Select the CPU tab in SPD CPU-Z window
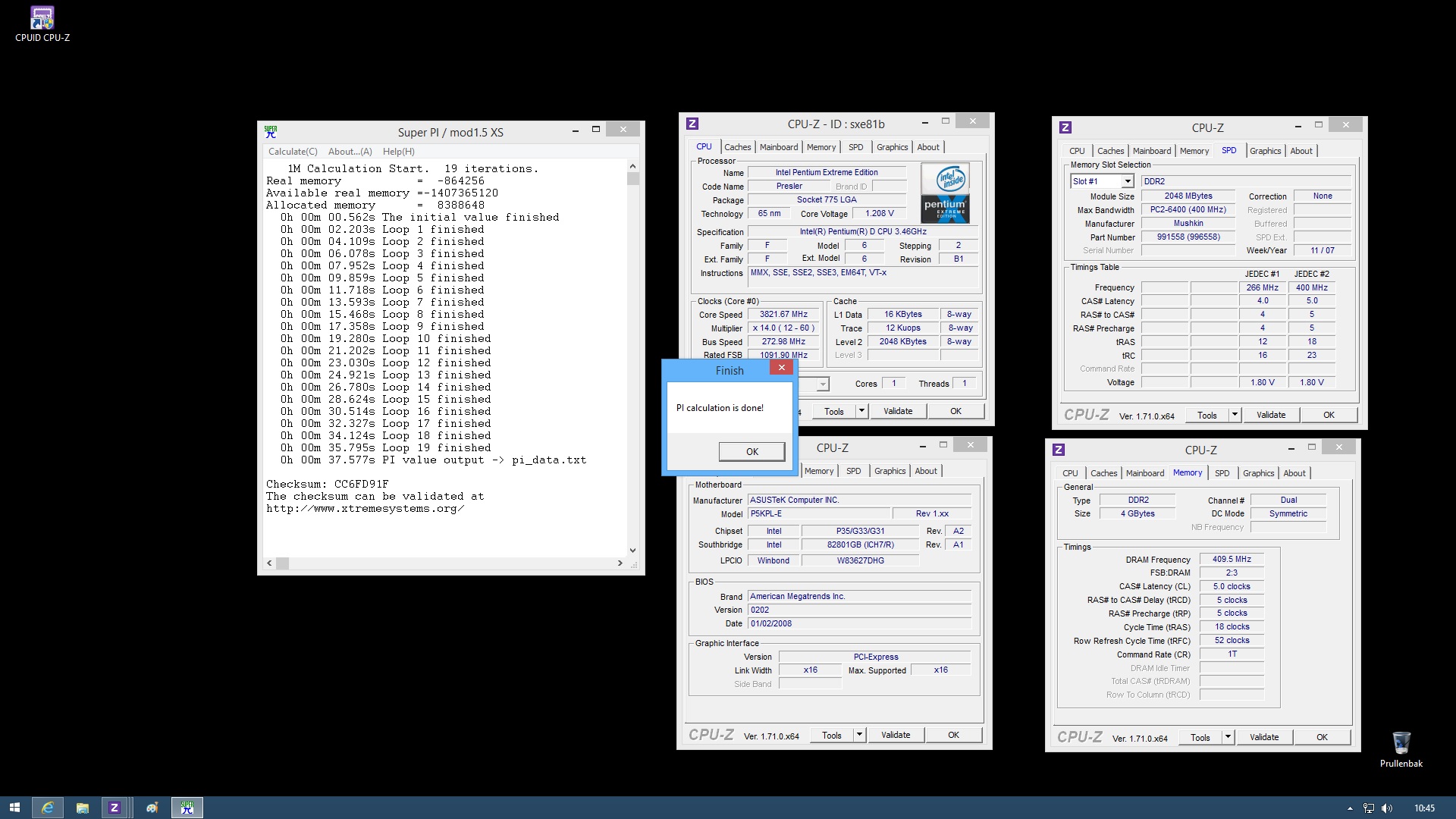Image resolution: width=1456 pixels, height=819 pixels. 1077,151
